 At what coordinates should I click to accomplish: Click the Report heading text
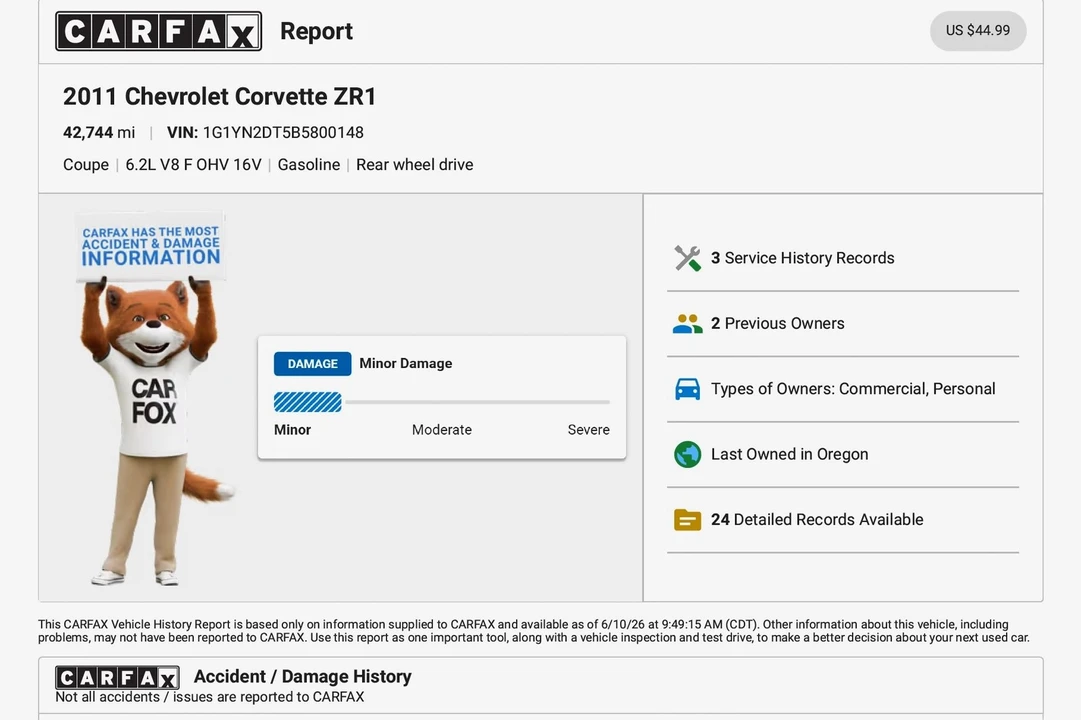316,31
